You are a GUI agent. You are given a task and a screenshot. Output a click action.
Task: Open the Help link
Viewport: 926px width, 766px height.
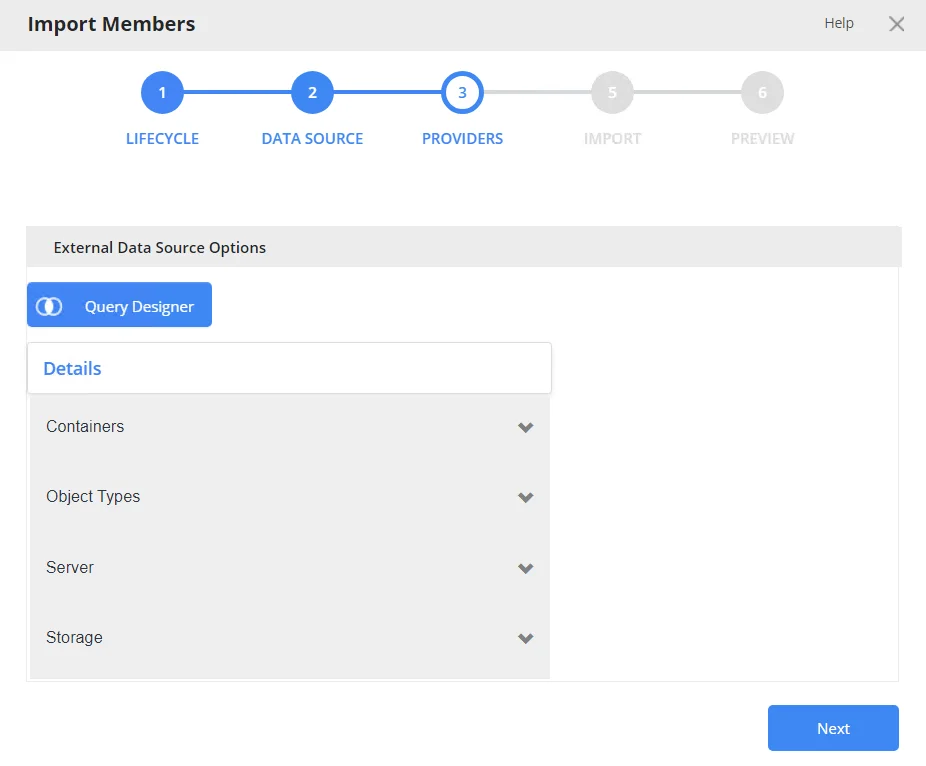(x=839, y=23)
